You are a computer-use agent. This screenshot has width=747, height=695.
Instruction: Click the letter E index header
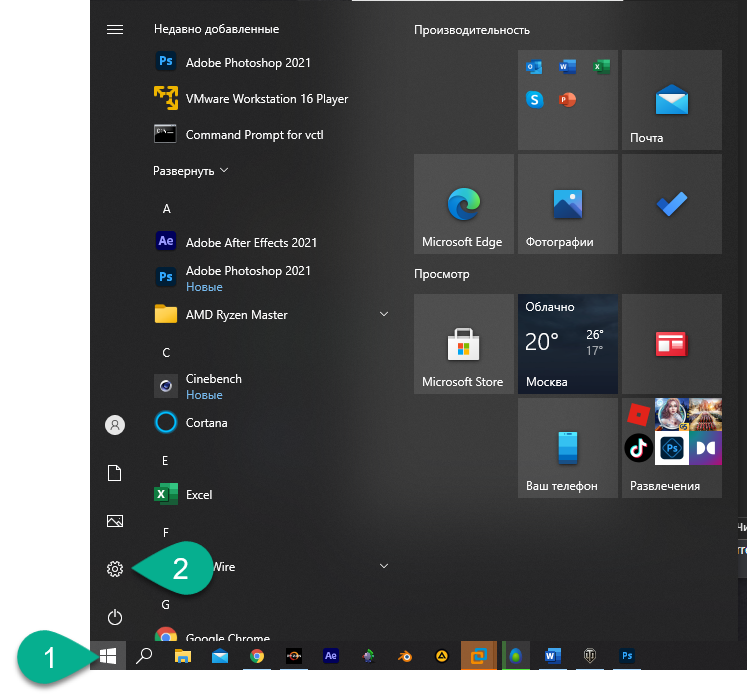point(165,461)
